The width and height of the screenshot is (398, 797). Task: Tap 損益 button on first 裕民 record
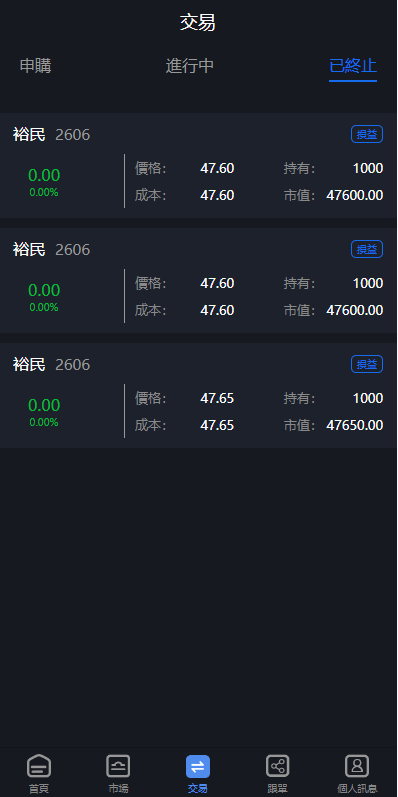pos(366,134)
